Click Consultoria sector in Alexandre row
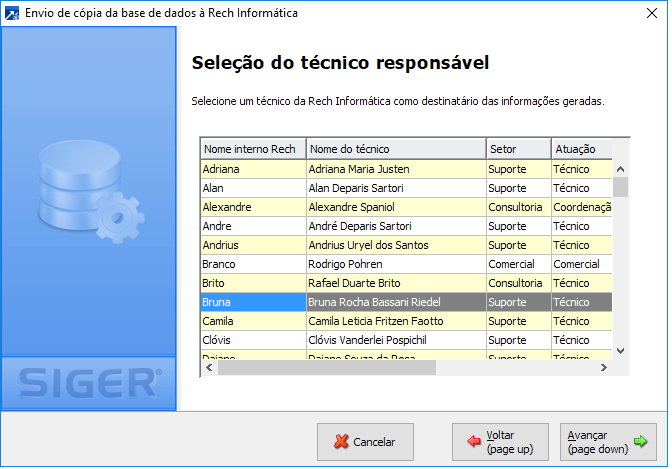672x469 pixels. click(519, 207)
